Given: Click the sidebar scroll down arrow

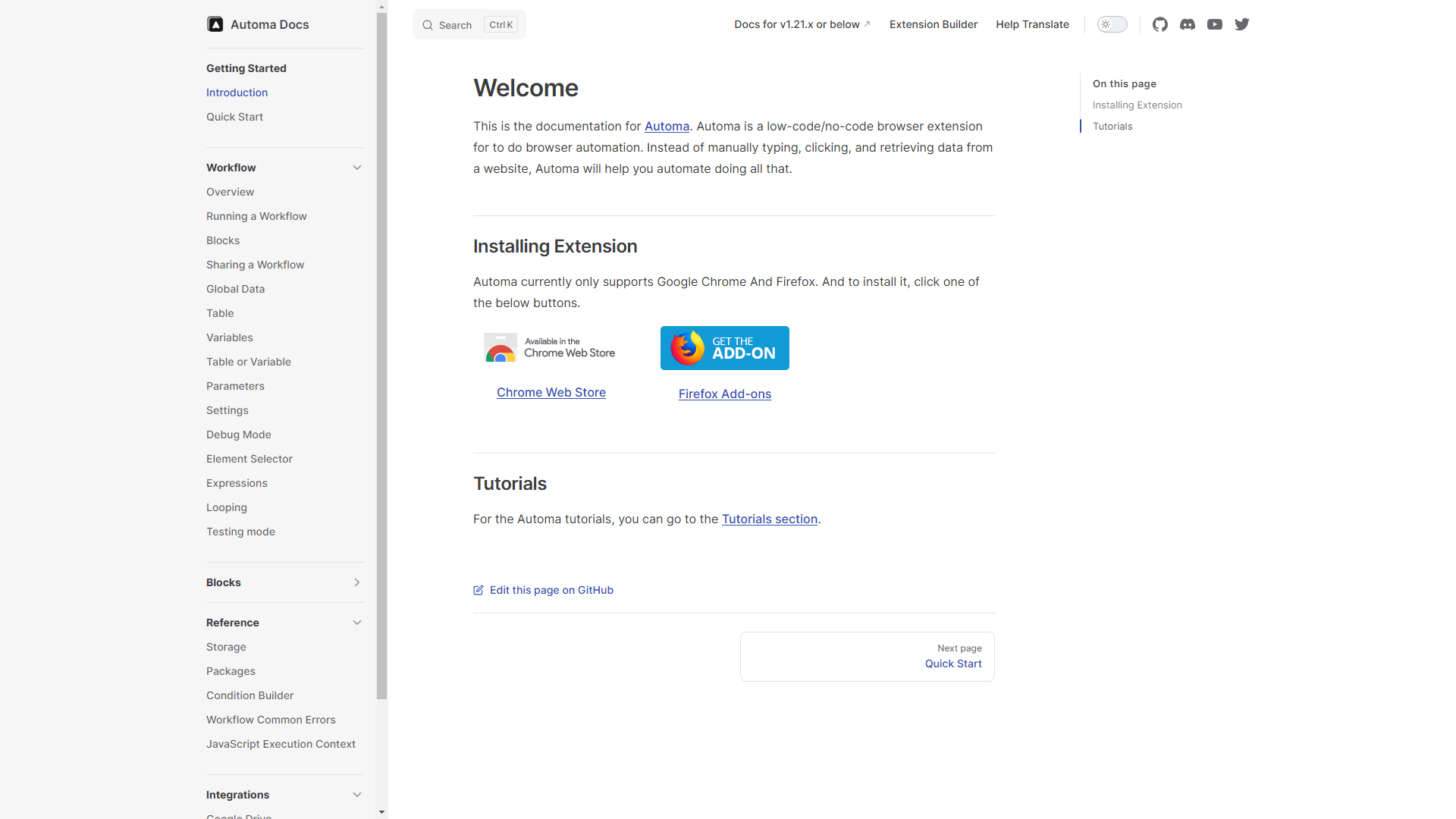Looking at the screenshot, I should 381,812.
